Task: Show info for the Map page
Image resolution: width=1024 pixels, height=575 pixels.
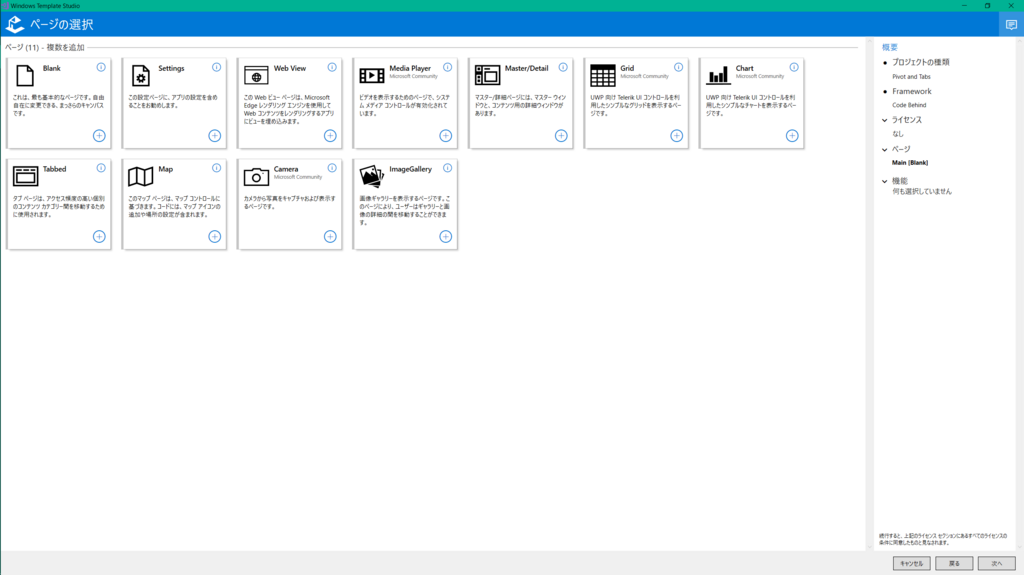Action: click(x=217, y=168)
